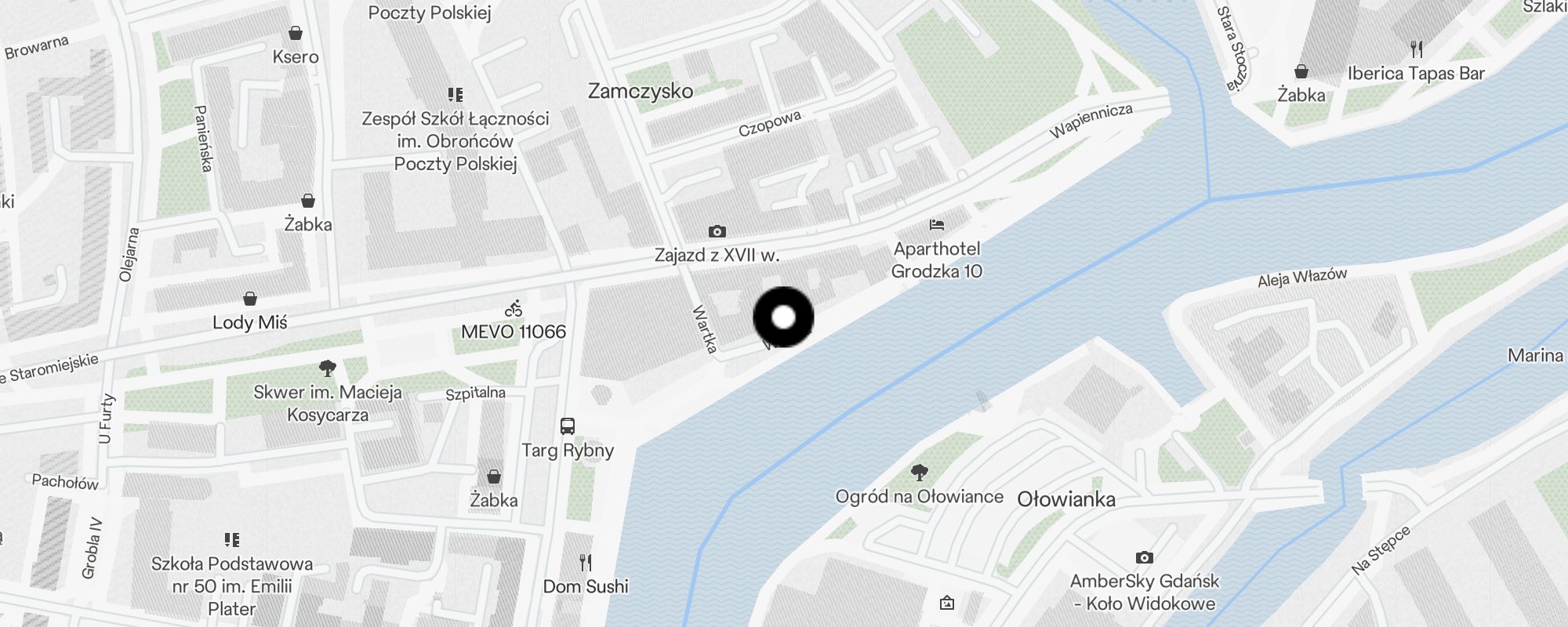Click the Ogród na Ołowiance tree icon
The image size is (1568, 627).
point(920,472)
